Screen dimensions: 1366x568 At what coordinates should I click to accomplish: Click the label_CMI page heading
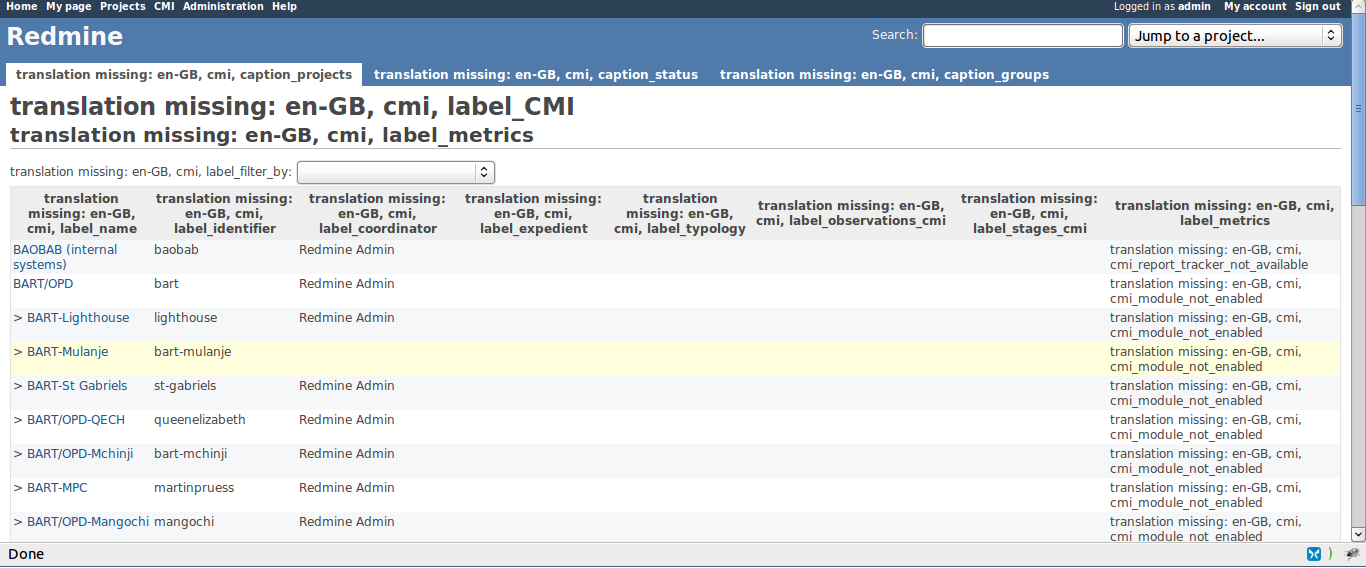click(292, 107)
